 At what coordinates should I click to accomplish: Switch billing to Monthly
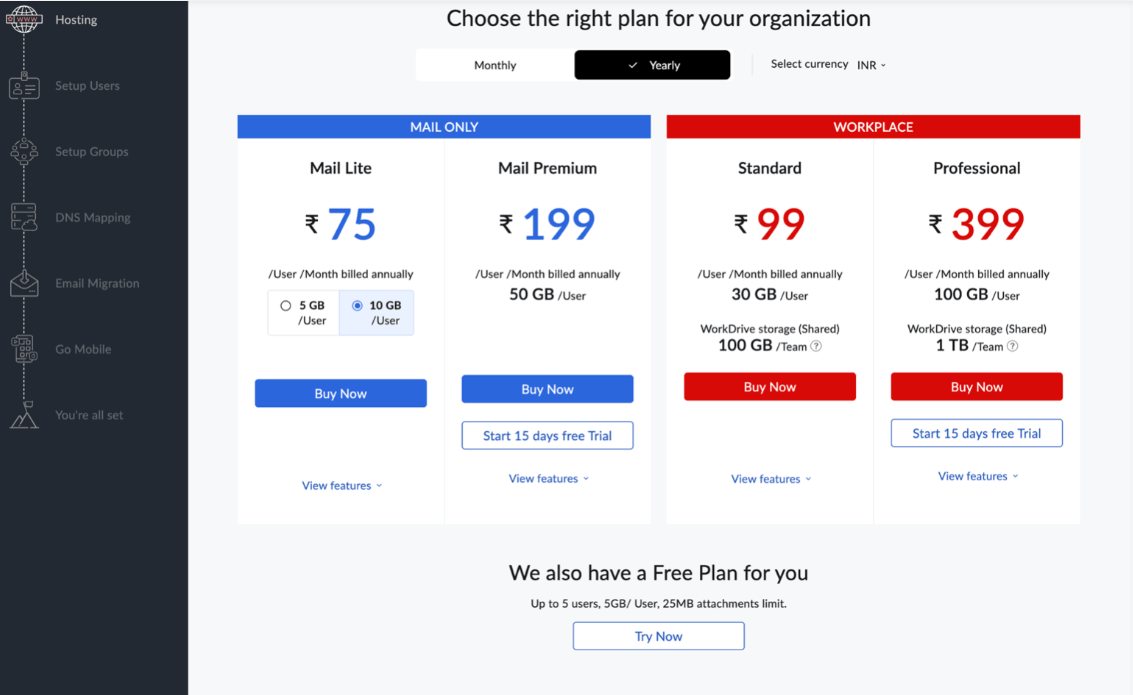click(x=494, y=64)
